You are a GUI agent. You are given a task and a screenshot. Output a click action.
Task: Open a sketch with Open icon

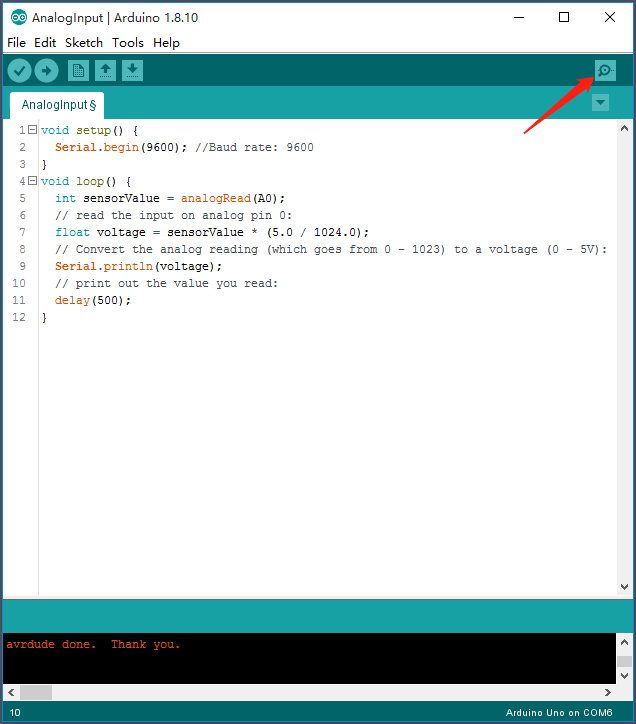point(105,71)
